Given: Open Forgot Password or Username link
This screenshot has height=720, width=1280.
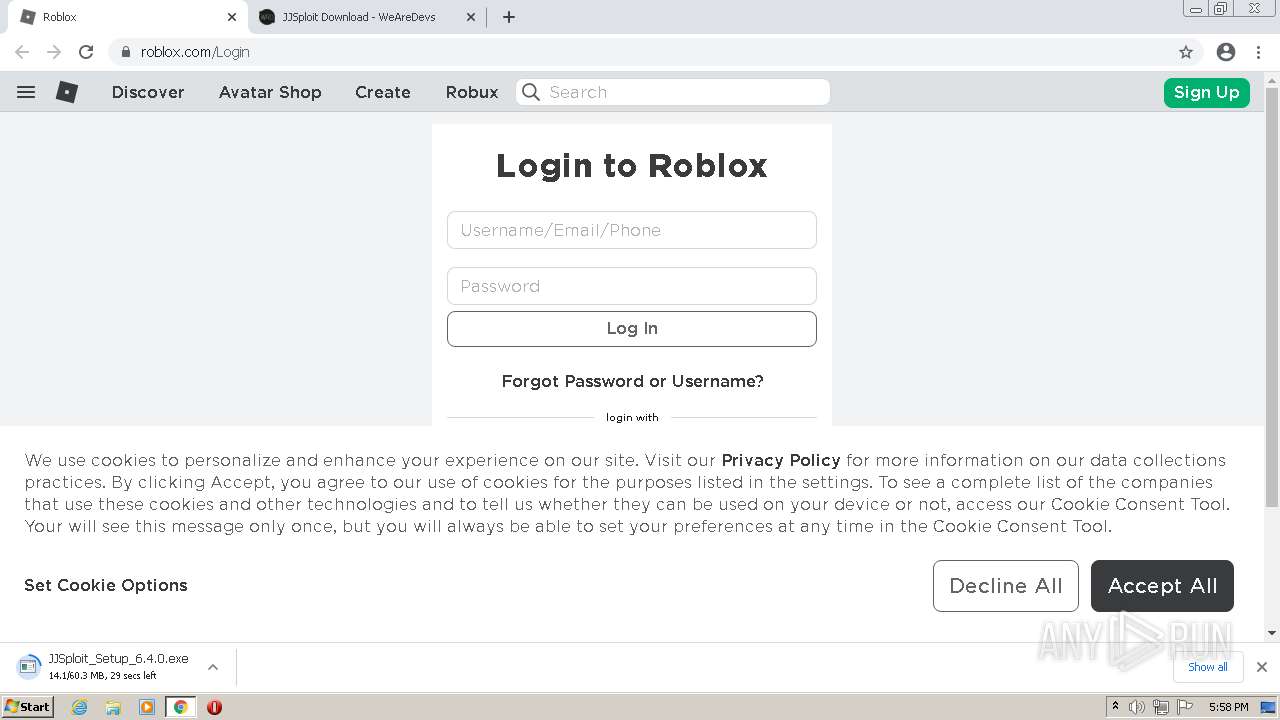Looking at the screenshot, I should (x=632, y=381).
